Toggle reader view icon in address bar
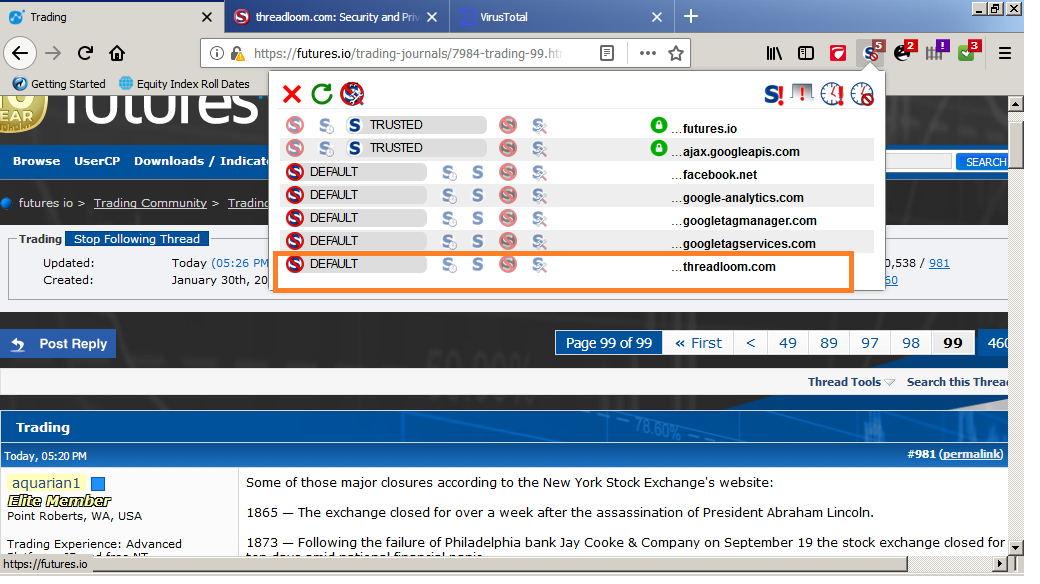Viewport: 1040px width, 584px height. tap(606, 53)
